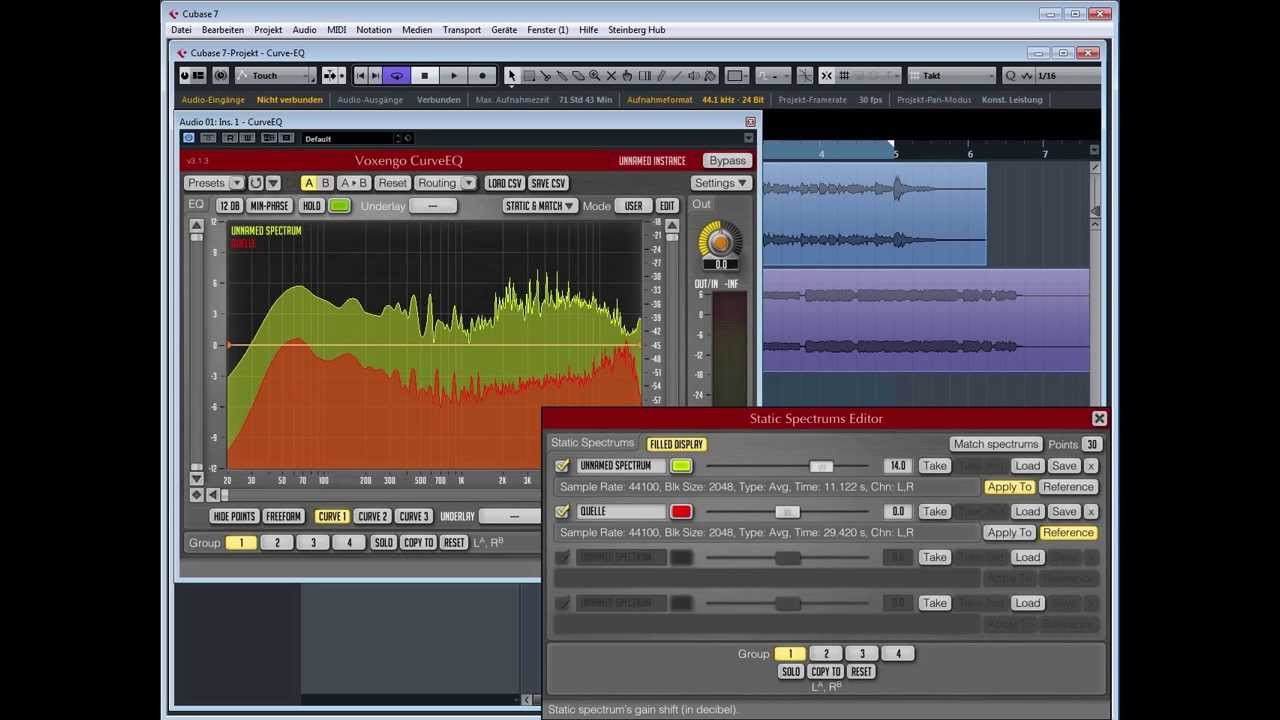The width and height of the screenshot is (1280, 720).
Task: Click the plugin power icon in CurveEQ header
Action: click(188, 138)
